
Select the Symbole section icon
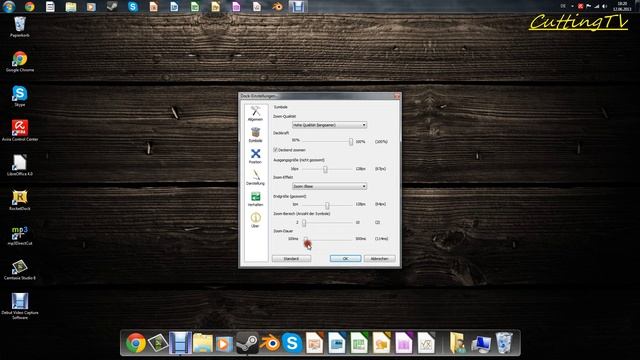click(x=256, y=135)
